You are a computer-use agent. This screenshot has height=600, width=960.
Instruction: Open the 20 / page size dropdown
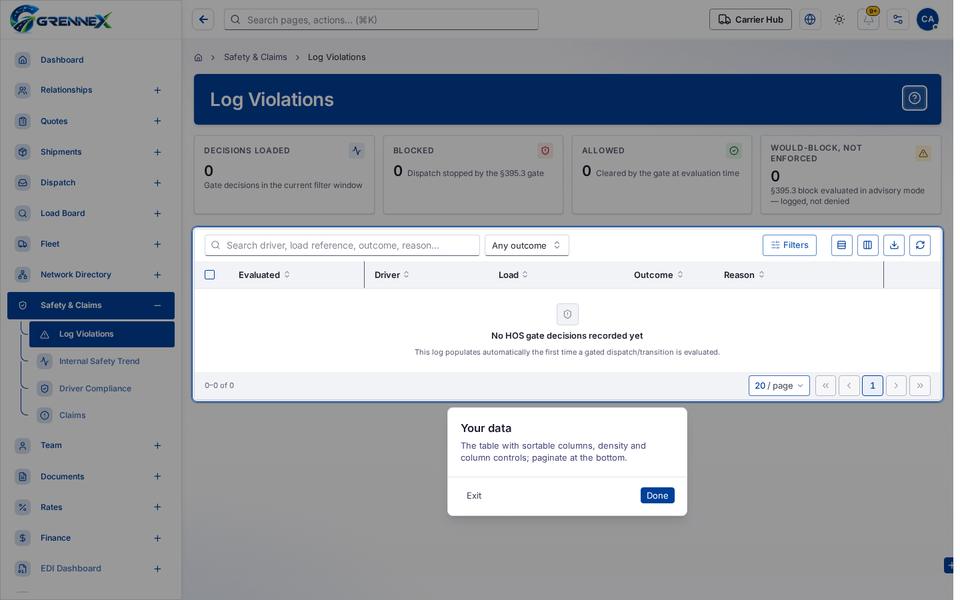(779, 386)
